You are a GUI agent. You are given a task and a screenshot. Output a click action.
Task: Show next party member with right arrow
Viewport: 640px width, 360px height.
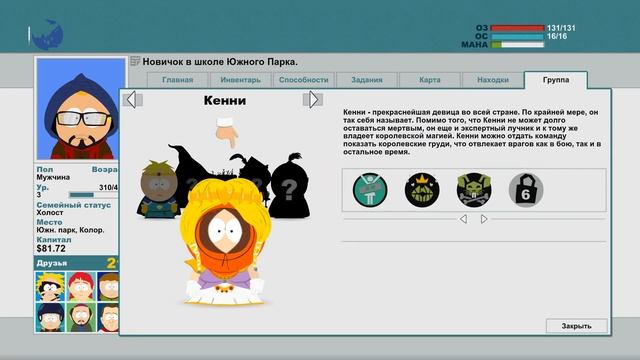point(313,100)
